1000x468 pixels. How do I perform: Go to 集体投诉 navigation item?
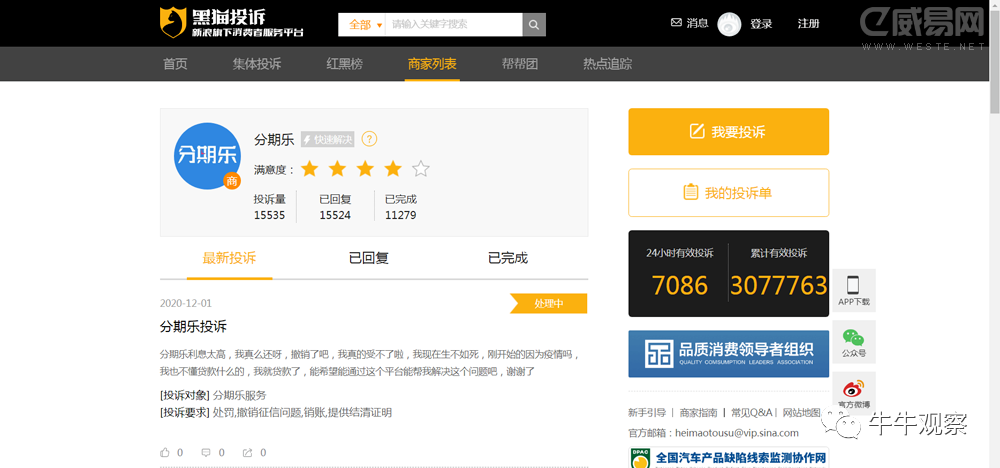[257, 64]
